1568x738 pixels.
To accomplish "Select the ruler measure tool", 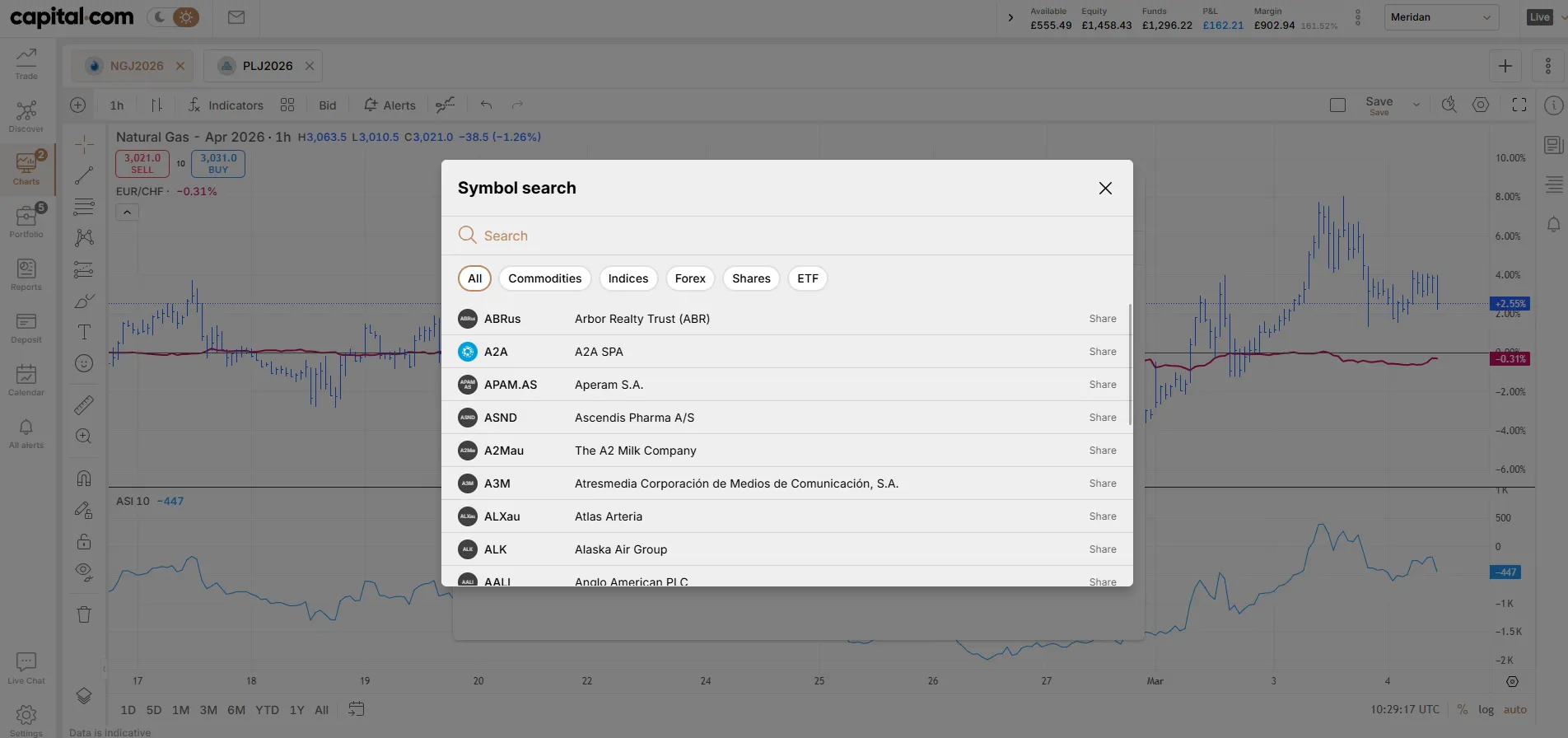I will click(x=84, y=404).
